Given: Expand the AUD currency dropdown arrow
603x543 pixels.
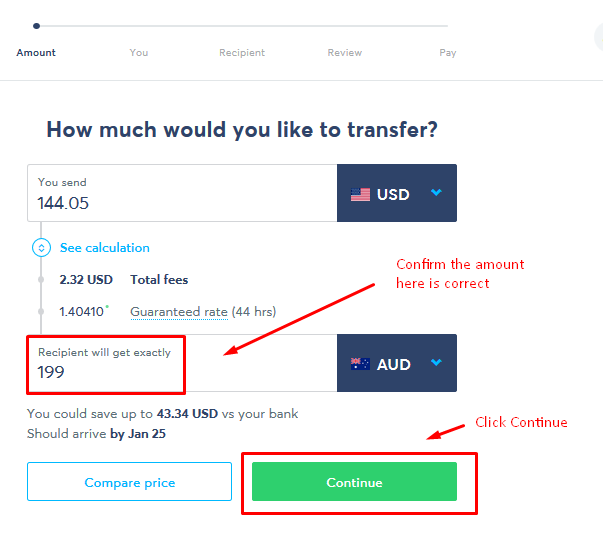Looking at the screenshot, I should (x=436, y=363).
